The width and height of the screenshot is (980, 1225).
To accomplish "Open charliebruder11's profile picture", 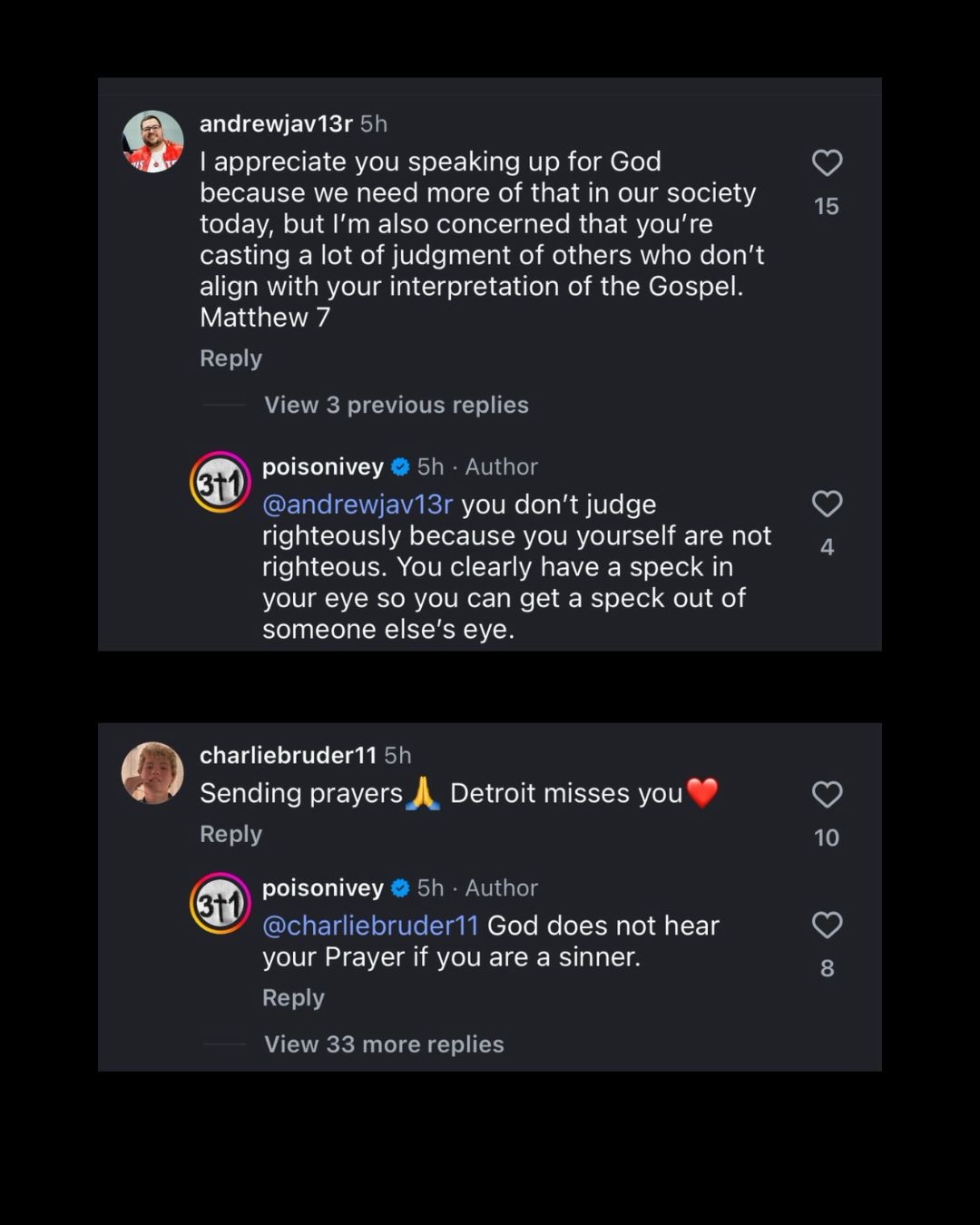I will [152, 773].
